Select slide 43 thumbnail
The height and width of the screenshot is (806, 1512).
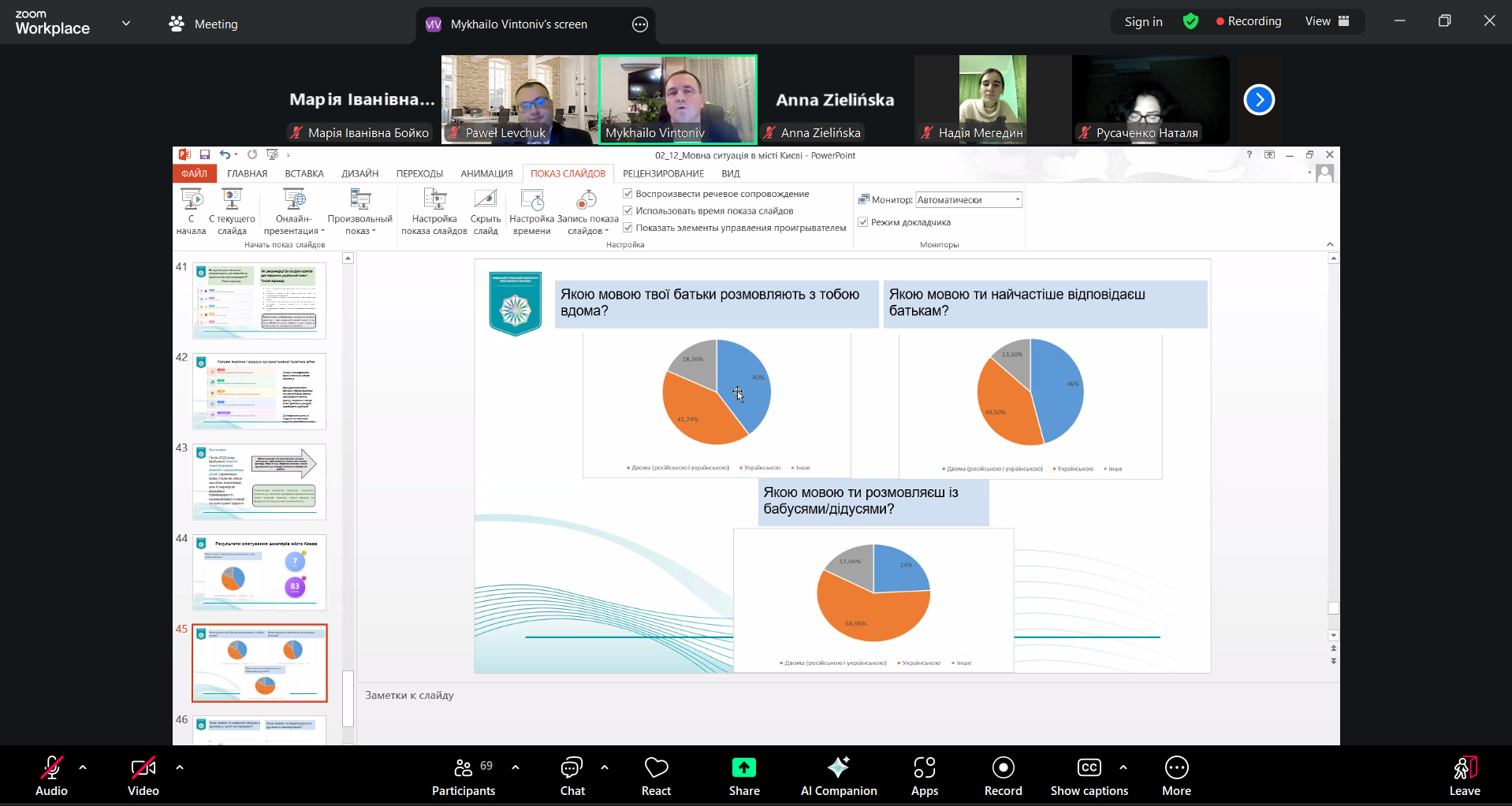point(259,481)
